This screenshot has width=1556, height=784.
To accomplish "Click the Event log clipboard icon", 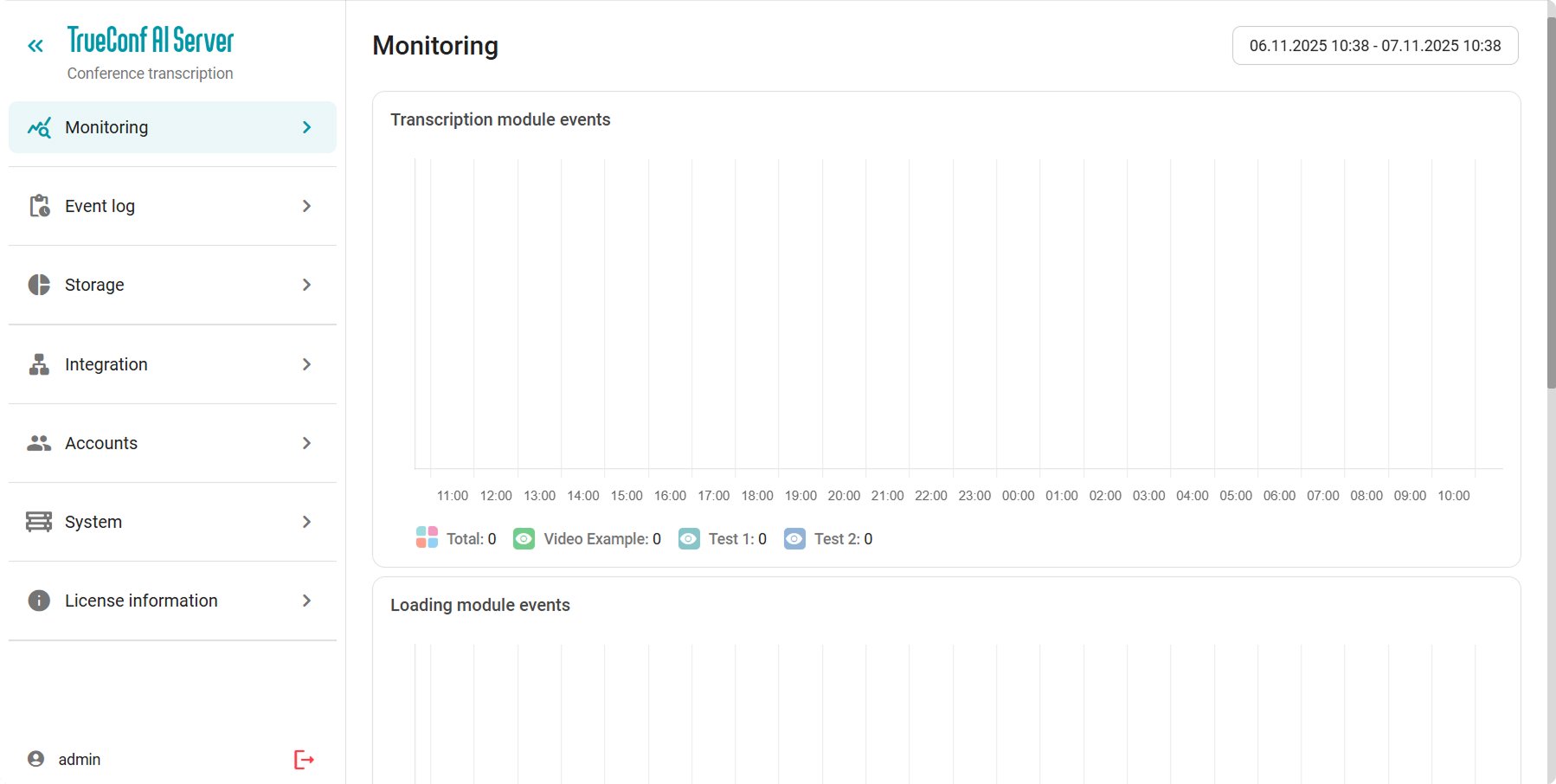I will click(39, 206).
